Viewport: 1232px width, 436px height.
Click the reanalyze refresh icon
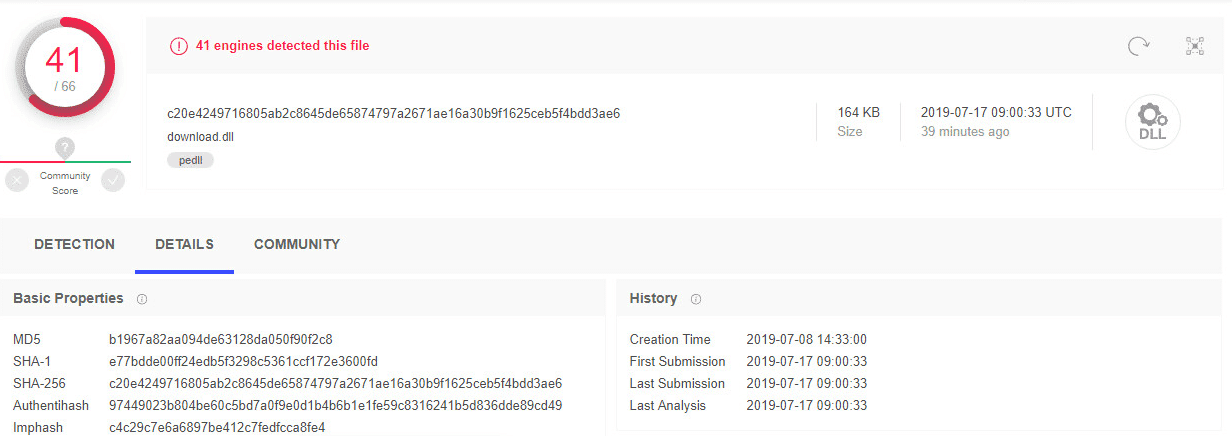coord(1138,45)
